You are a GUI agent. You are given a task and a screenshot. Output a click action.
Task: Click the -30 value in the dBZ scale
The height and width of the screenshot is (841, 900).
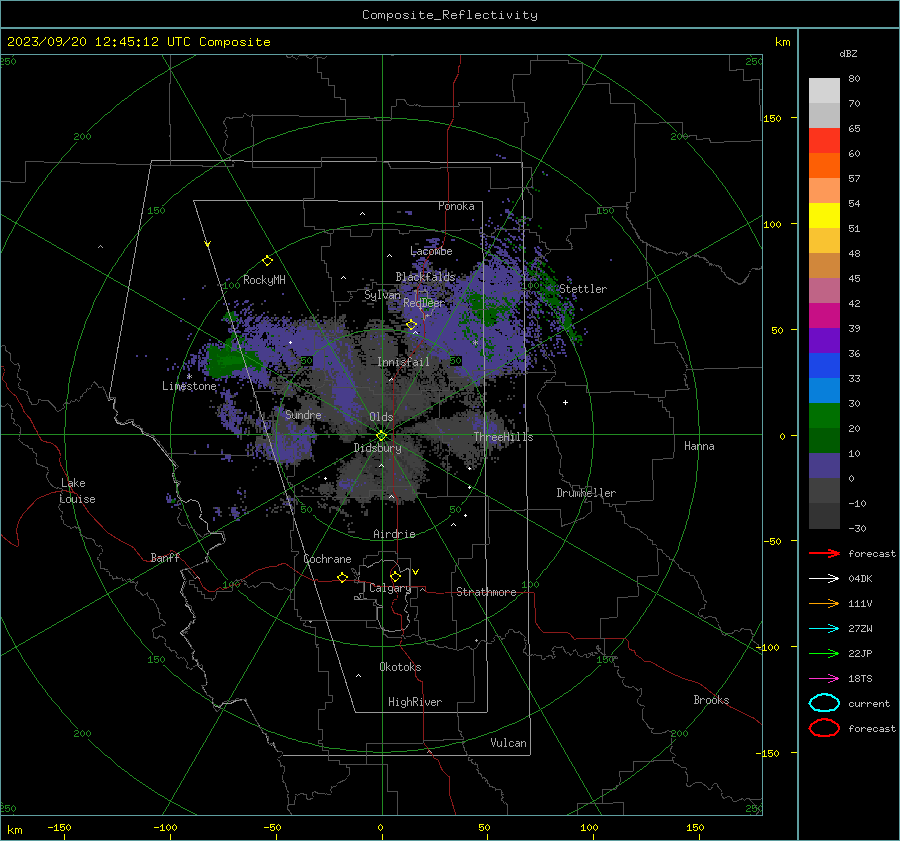857,528
